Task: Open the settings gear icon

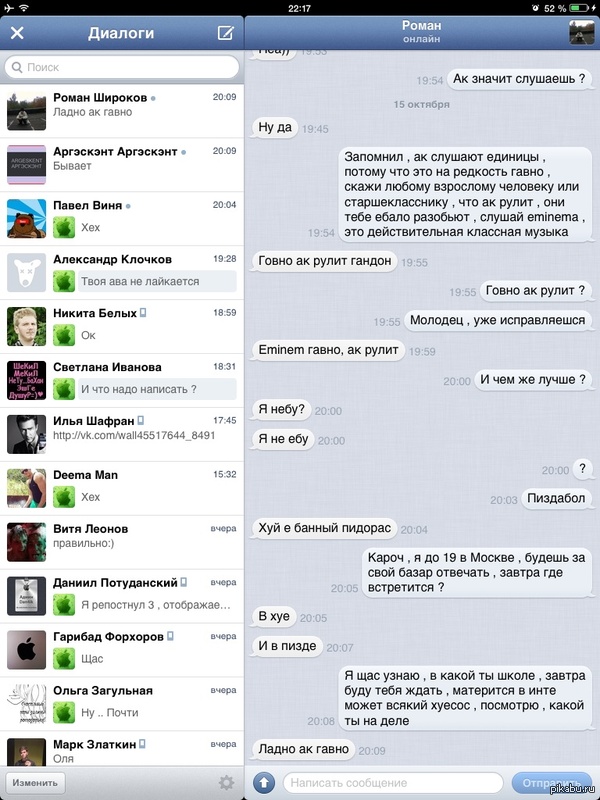Action: (227, 782)
